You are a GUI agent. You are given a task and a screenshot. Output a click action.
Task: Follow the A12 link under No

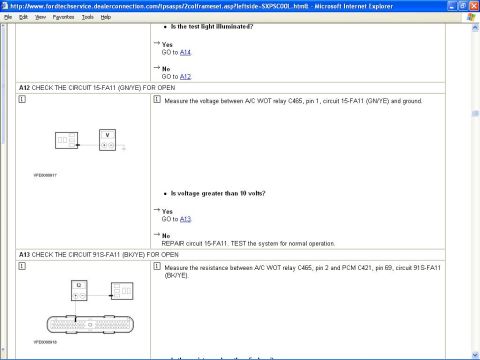(185, 77)
